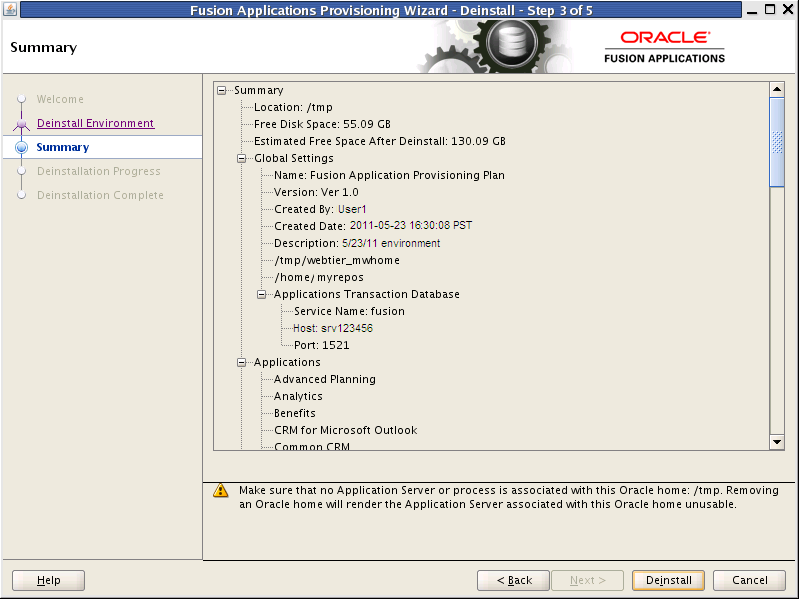This screenshot has height=599, width=799.
Task: Click the Java icon in the title bar
Action: click(x=10, y=9)
